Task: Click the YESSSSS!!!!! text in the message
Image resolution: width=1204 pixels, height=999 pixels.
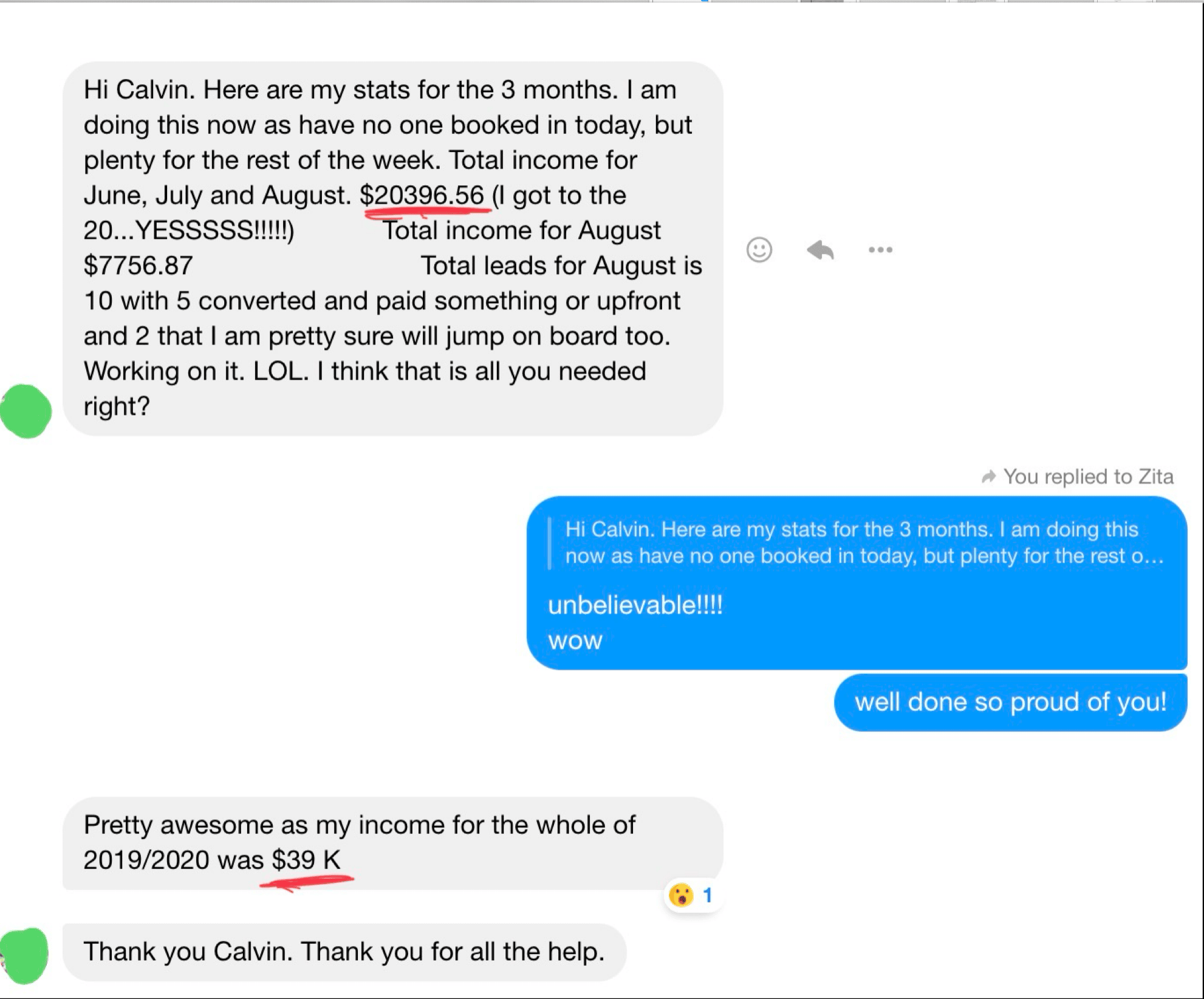Action: pyautogui.click(x=214, y=230)
